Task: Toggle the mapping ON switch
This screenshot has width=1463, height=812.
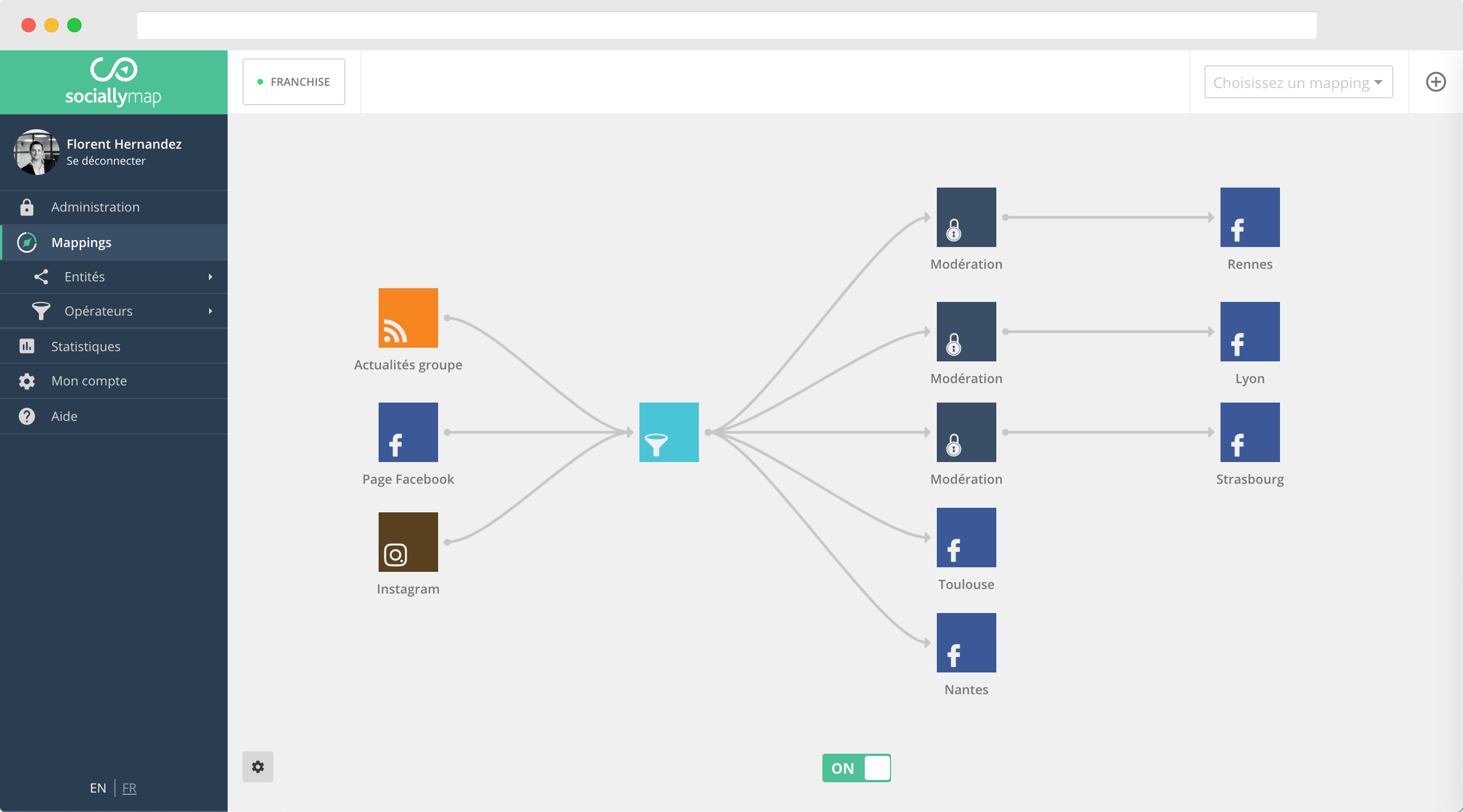Action: 856,768
